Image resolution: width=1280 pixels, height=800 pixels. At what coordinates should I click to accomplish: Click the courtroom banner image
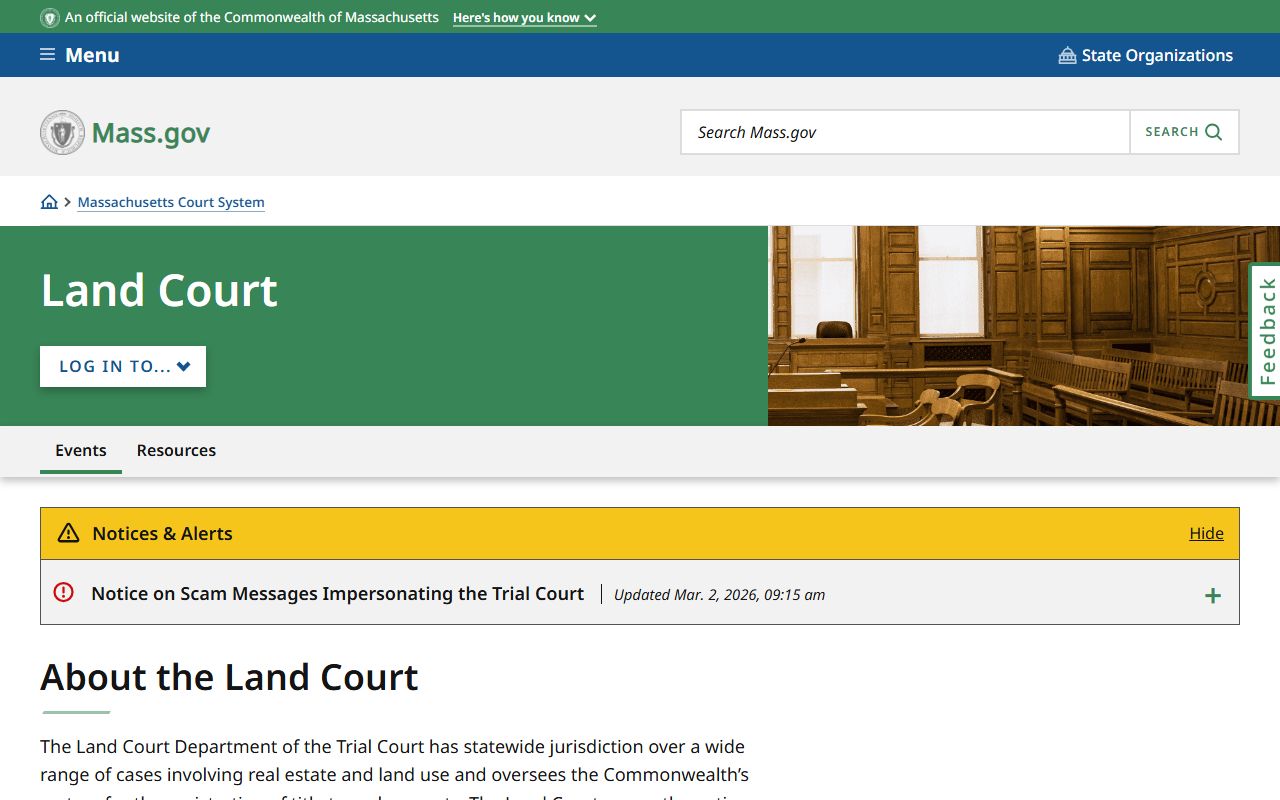click(x=1024, y=326)
